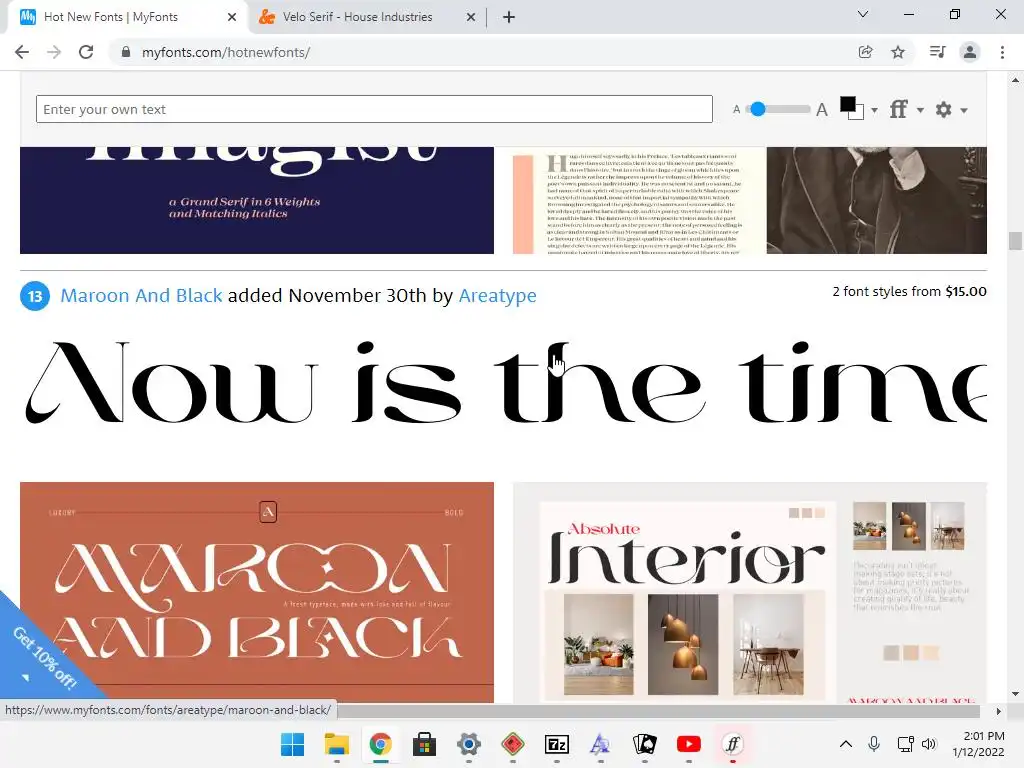The image size is (1024, 768).
Task: Open the Imagist text specimen image
Action: click(x=750, y=200)
